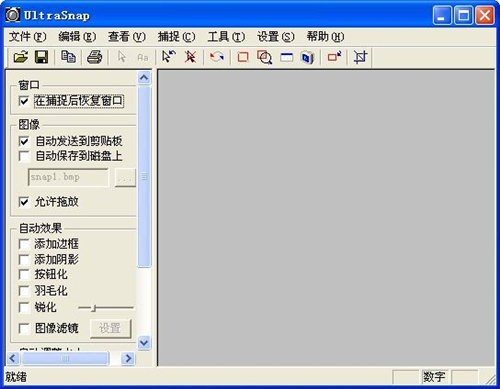The width and height of the screenshot is (500, 389).
Task: Enable 添加阴影 effect
Action: tap(24, 259)
